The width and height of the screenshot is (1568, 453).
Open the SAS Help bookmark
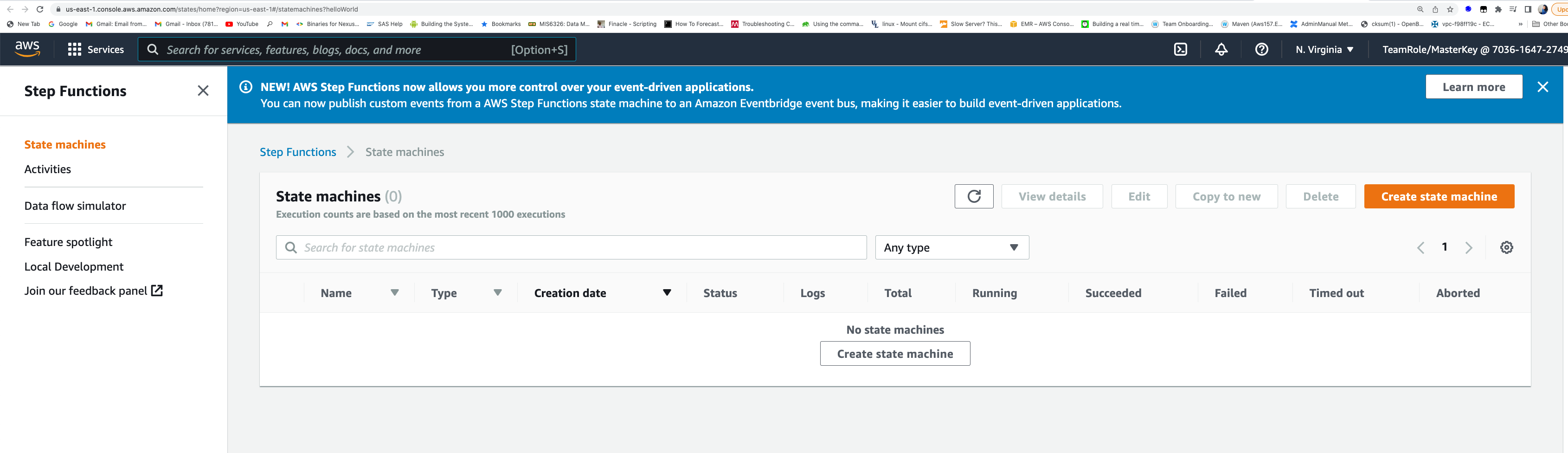(x=384, y=24)
